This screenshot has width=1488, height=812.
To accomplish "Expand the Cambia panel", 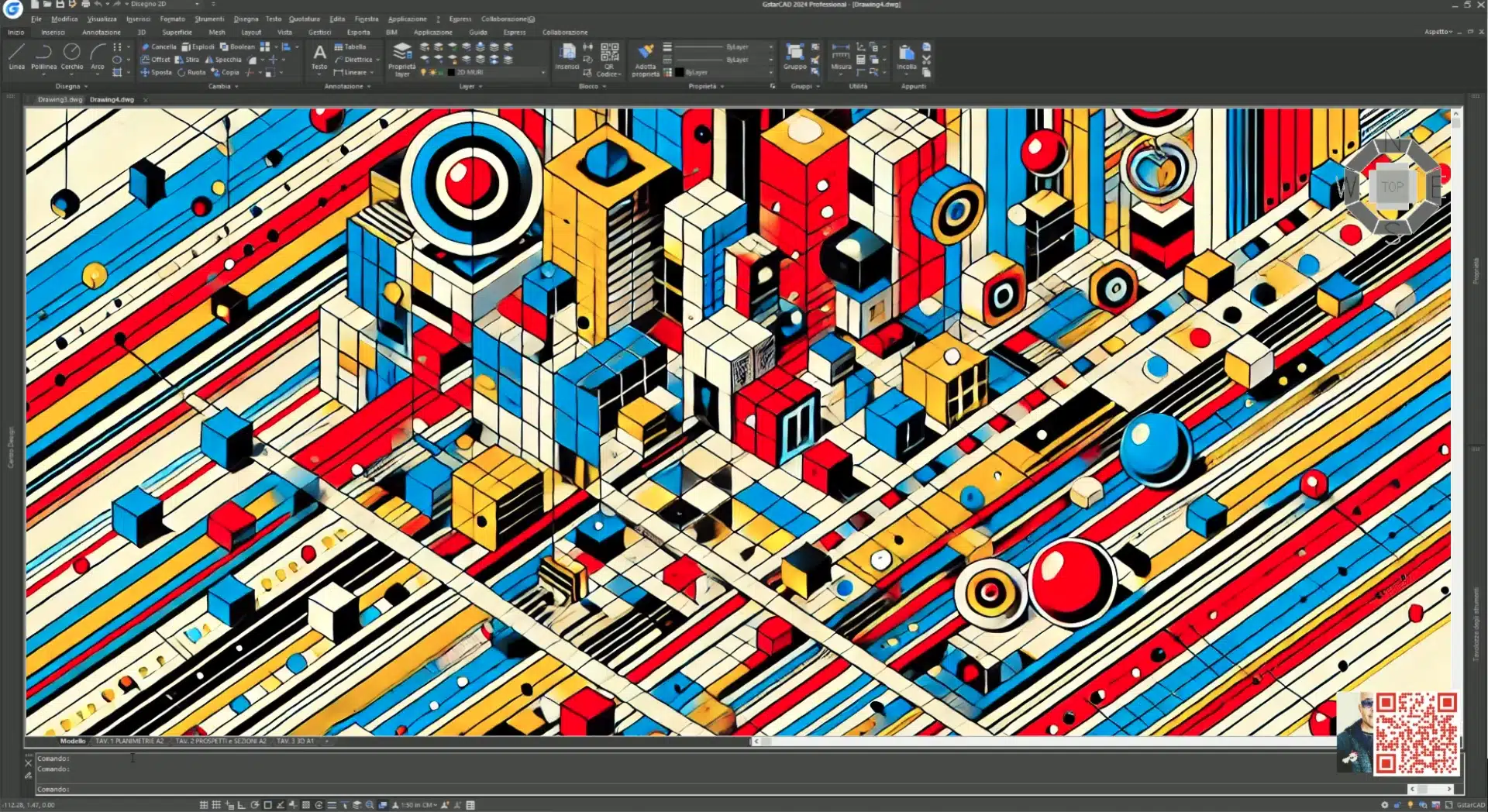I will 223,86.
